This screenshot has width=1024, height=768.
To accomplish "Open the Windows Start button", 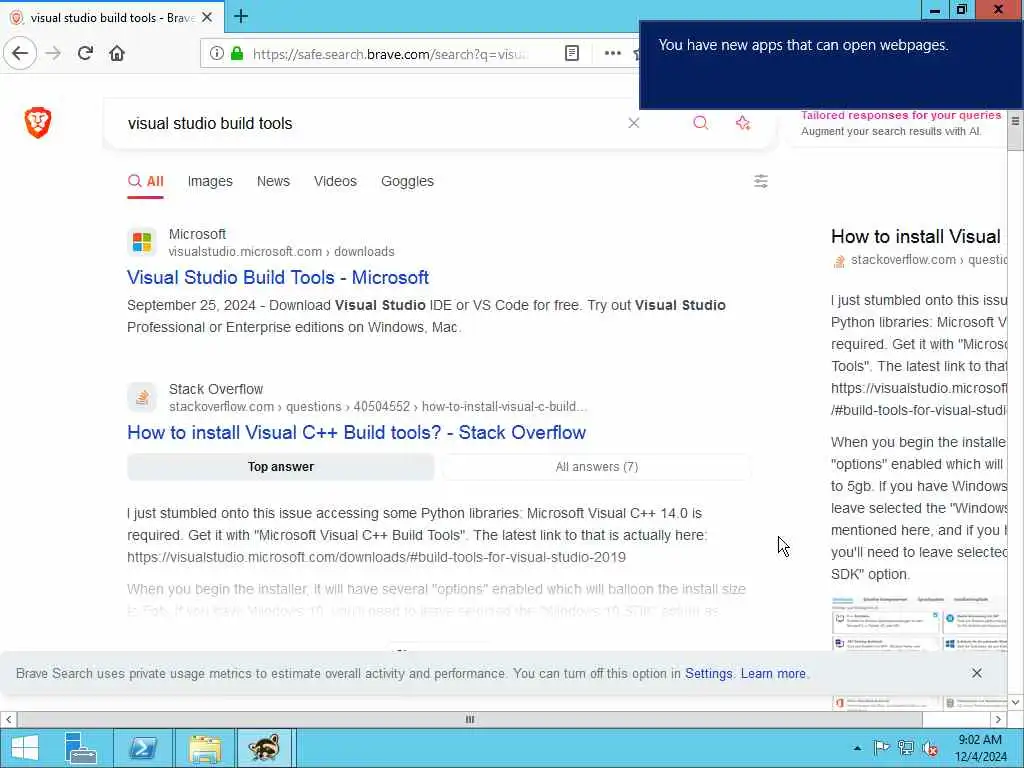I will (25, 748).
